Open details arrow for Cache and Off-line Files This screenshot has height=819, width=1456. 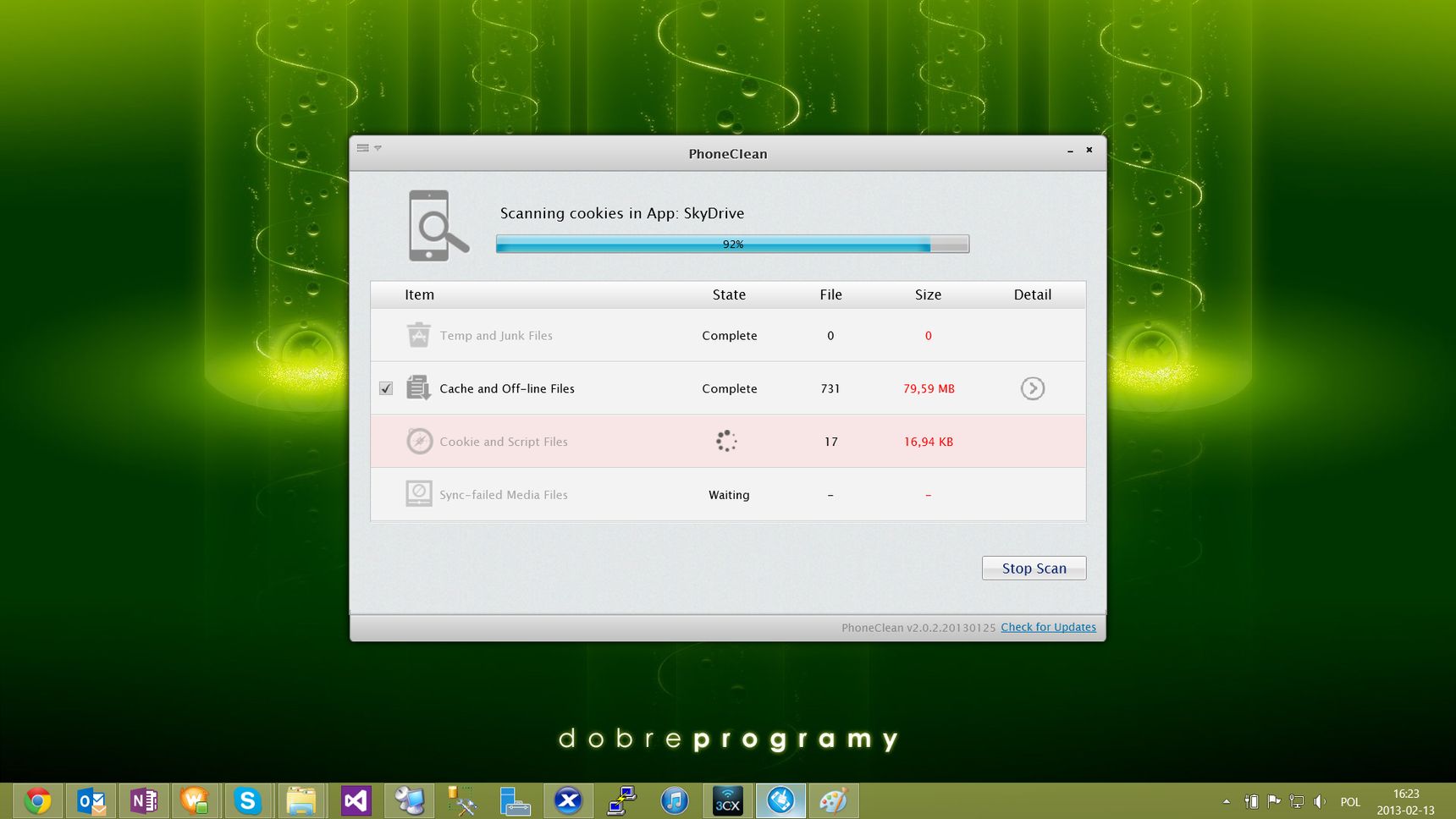[1032, 388]
